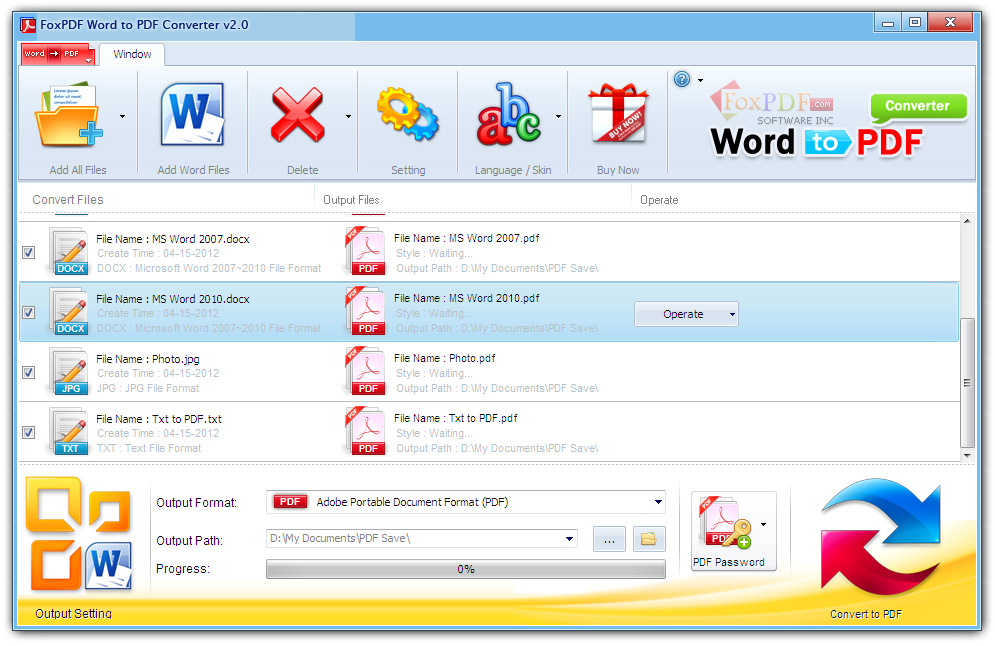The image size is (995, 646).
Task: Toggle the Txt to PDF.txt checkbox
Action: point(29,433)
